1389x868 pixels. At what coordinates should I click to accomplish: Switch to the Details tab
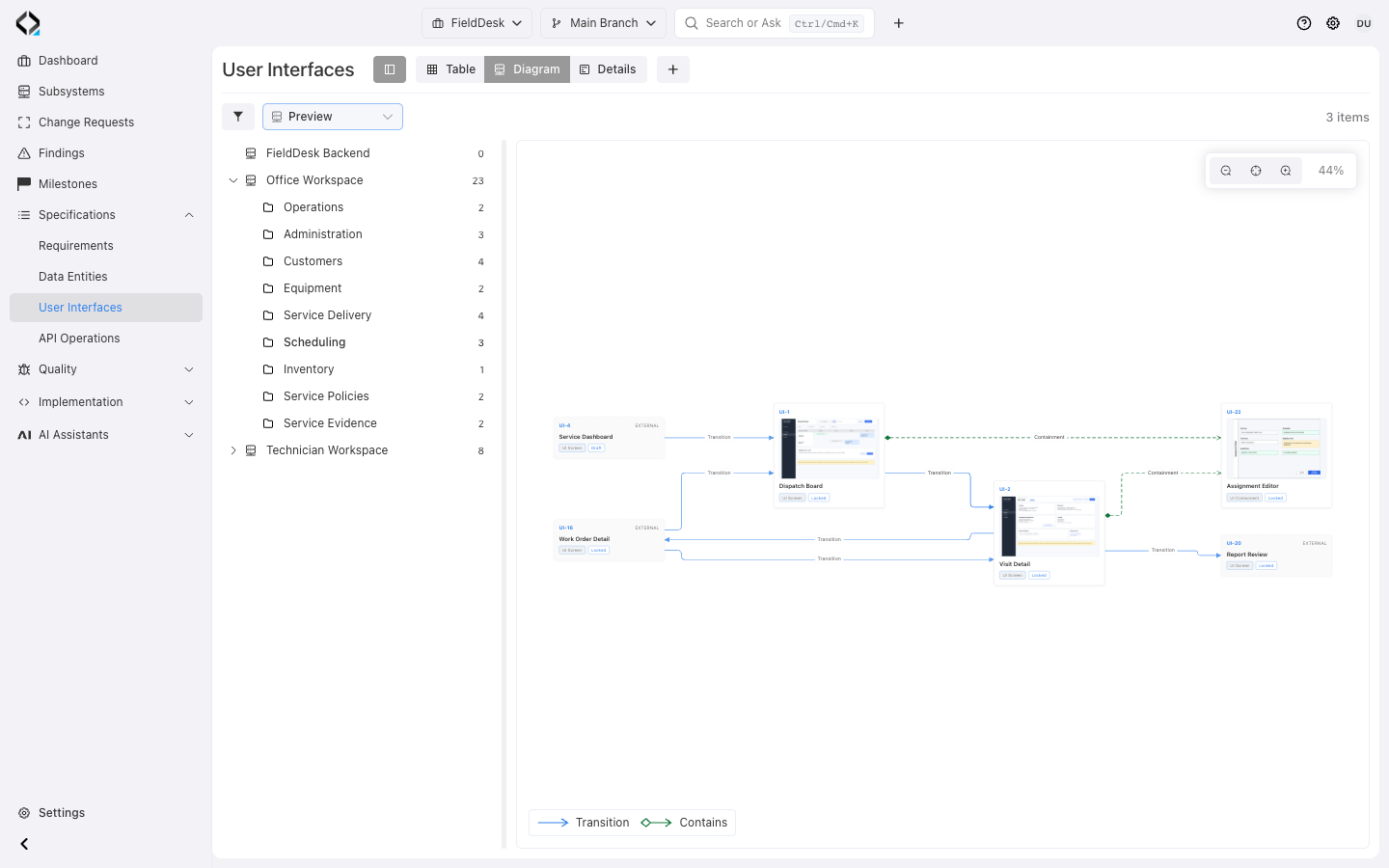[608, 69]
